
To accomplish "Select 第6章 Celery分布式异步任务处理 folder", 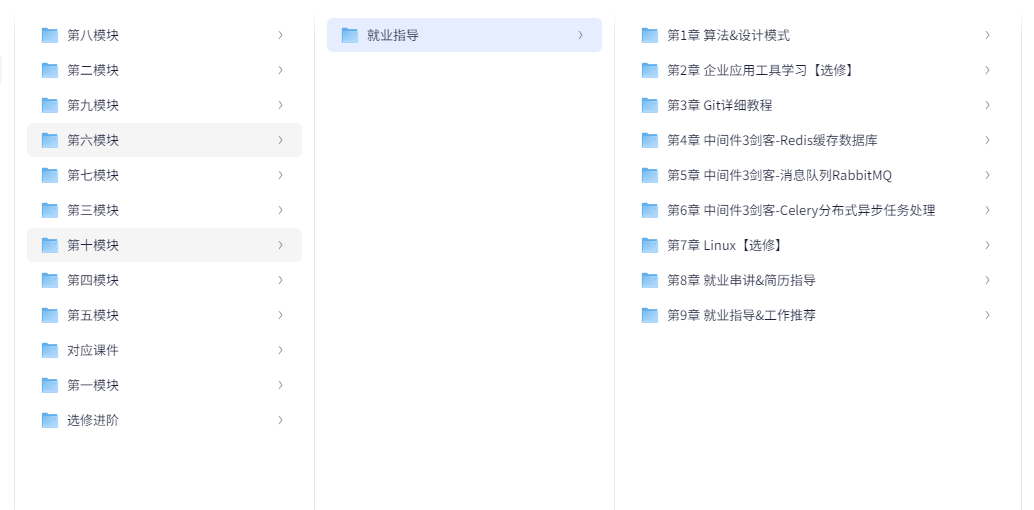I will click(x=801, y=210).
